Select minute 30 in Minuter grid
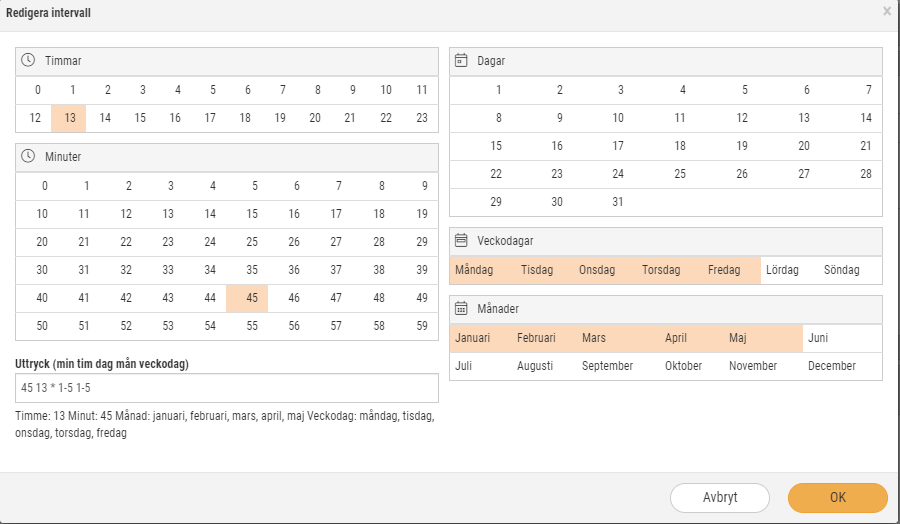Screen dimensions: 900x524 click(x=42, y=270)
